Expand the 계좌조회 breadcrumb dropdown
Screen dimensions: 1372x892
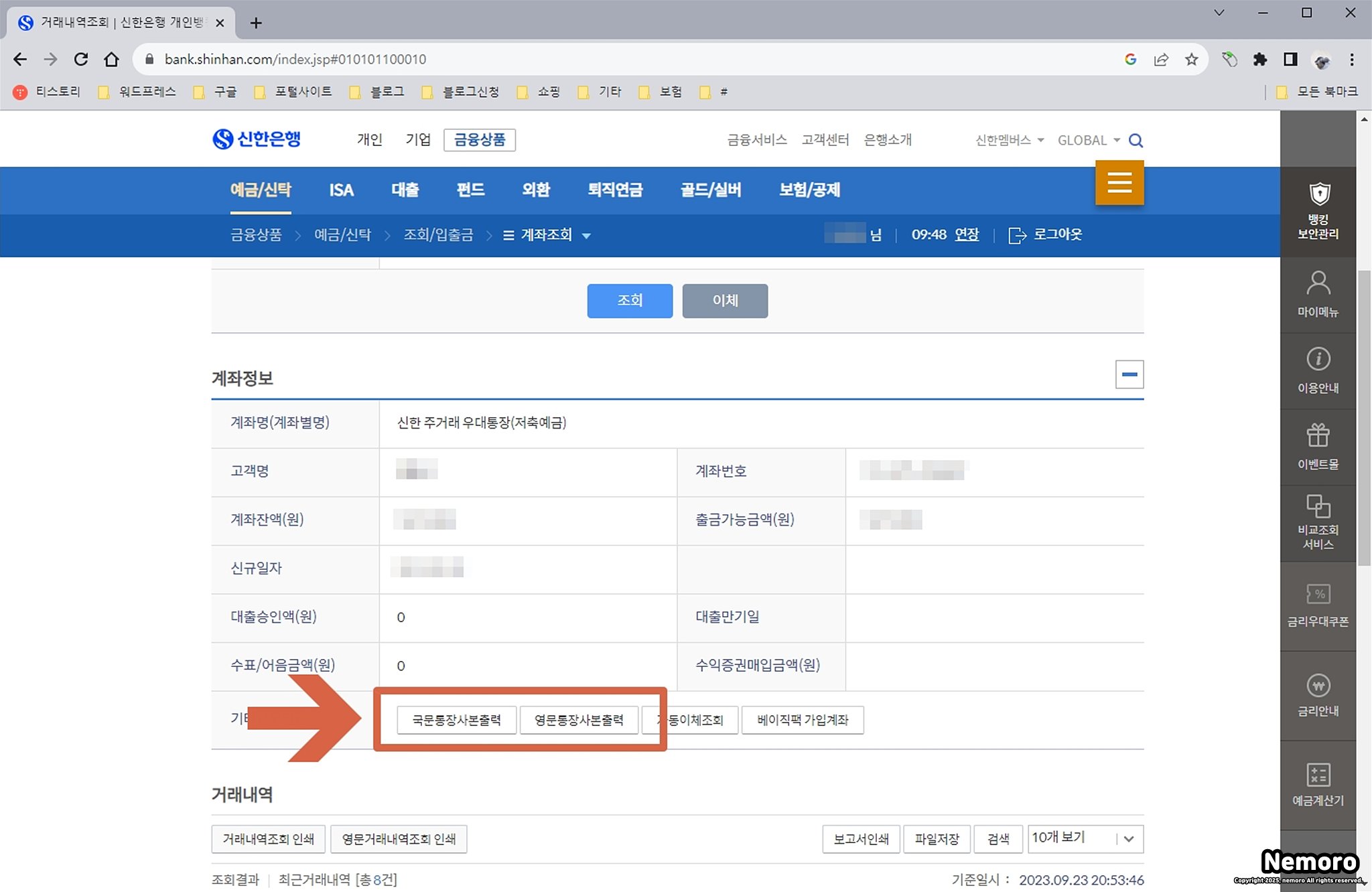(x=586, y=236)
